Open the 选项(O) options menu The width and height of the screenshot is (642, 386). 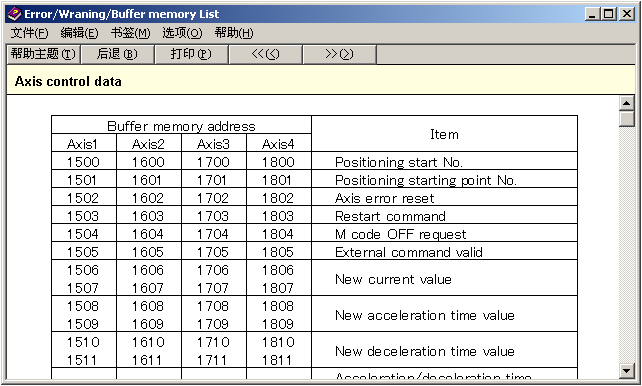click(182, 33)
